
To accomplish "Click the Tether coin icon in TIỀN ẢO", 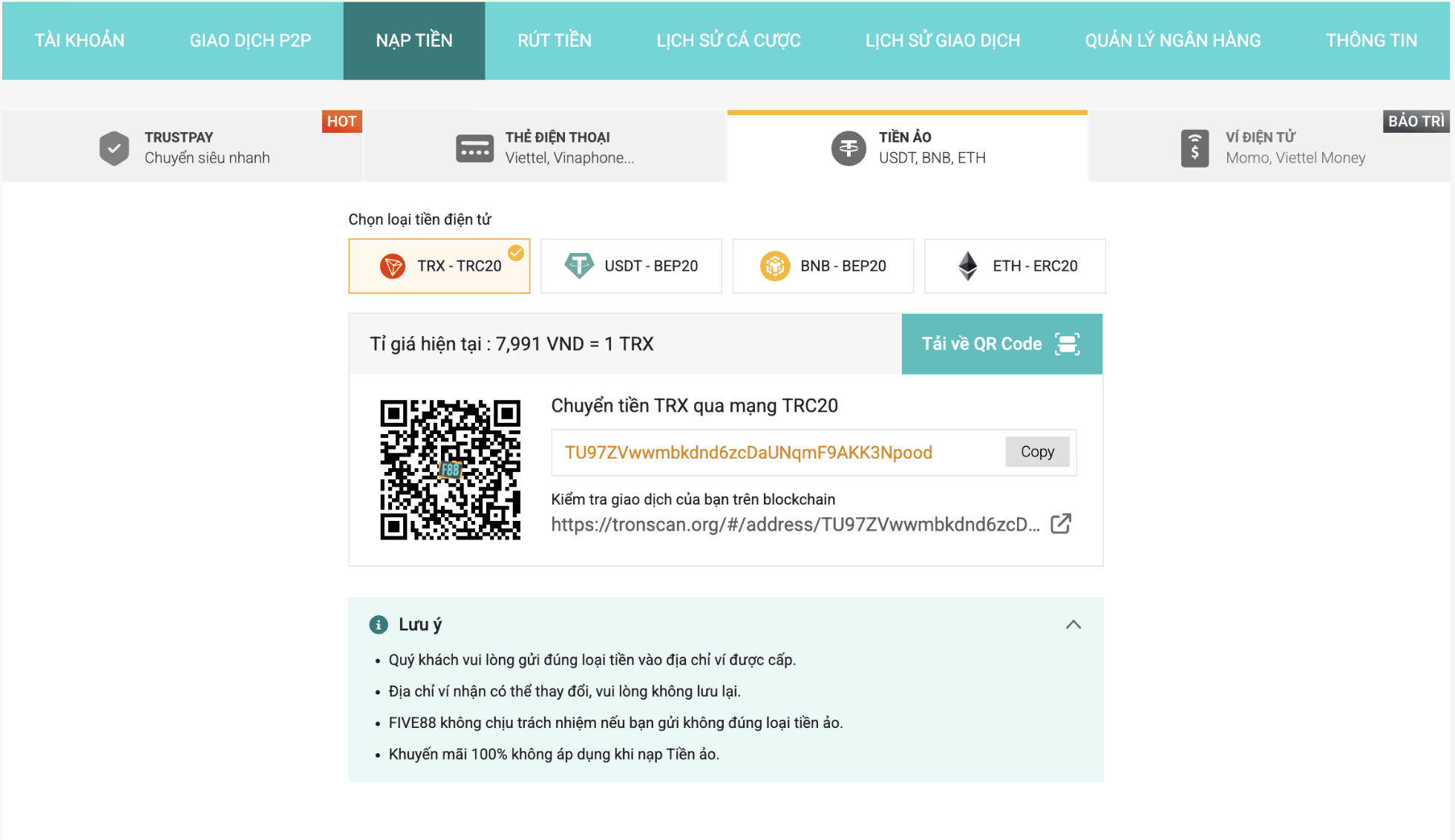I will 849,148.
